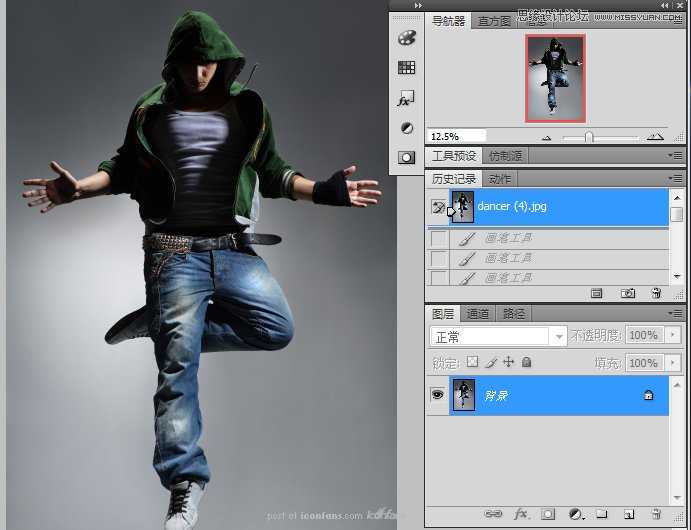
Task: Toggle lock transparent pixels in Layers panel
Action: pos(473,362)
